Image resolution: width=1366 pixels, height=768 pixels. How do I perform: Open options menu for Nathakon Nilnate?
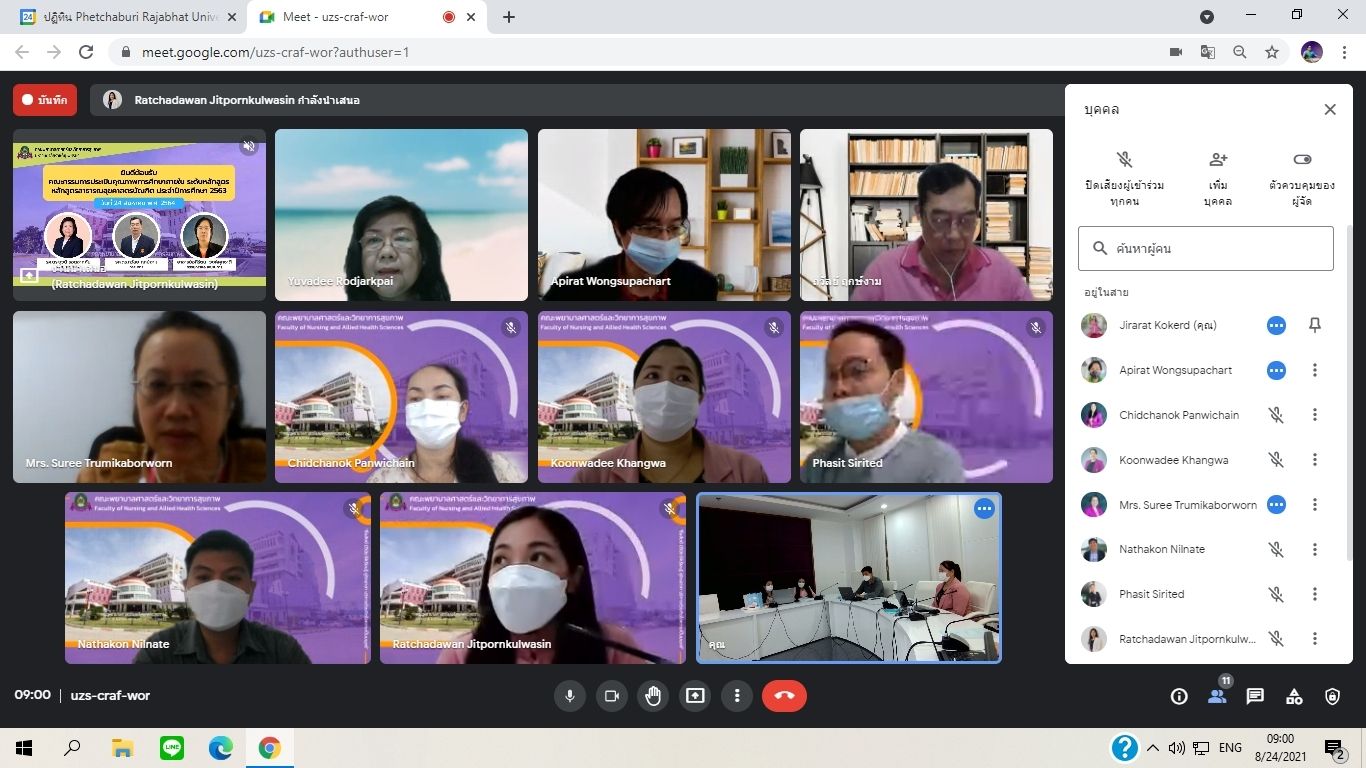[1315, 549]
